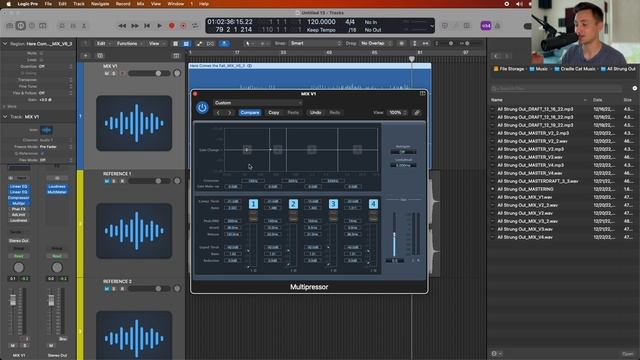Mute the MIX V1 track in the header
The height and width of the screenshot is (360, 640).
coord(107,73)
